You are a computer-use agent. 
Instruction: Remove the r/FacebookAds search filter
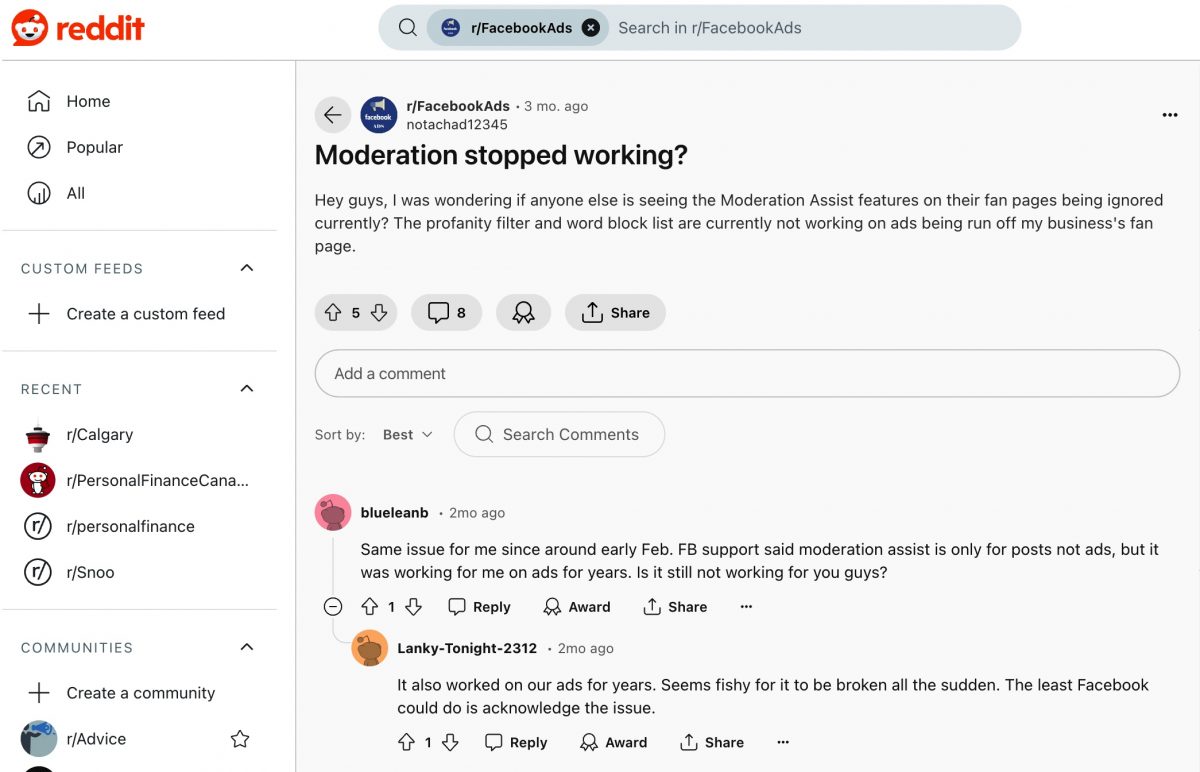(x=591, y=28)
